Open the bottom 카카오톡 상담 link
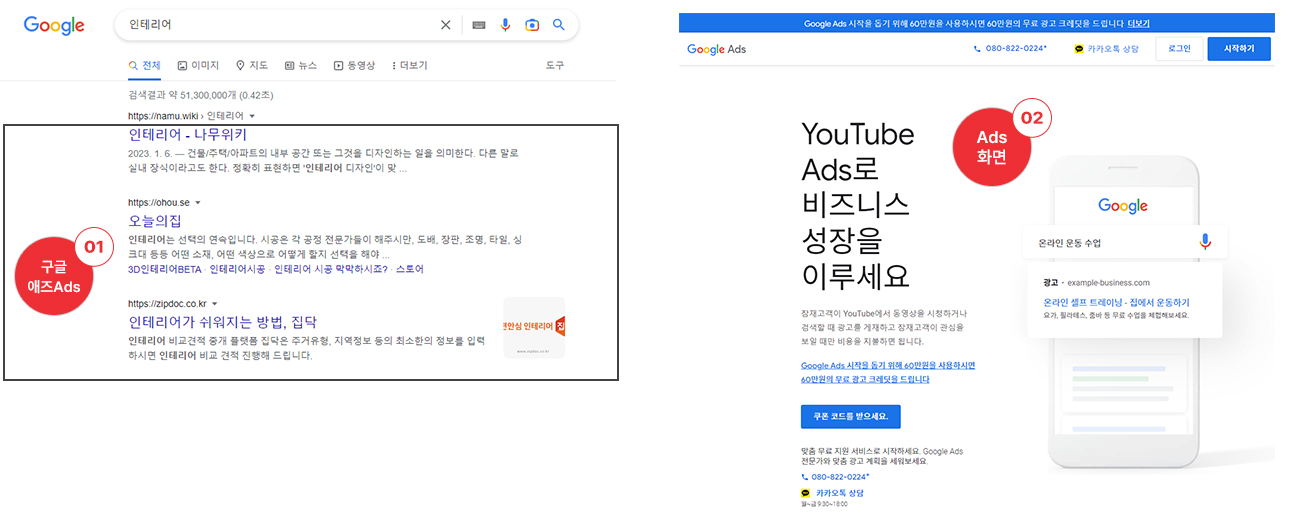Image resolution: width=1300 pixels, height=529 pixels. click(839, 493)
